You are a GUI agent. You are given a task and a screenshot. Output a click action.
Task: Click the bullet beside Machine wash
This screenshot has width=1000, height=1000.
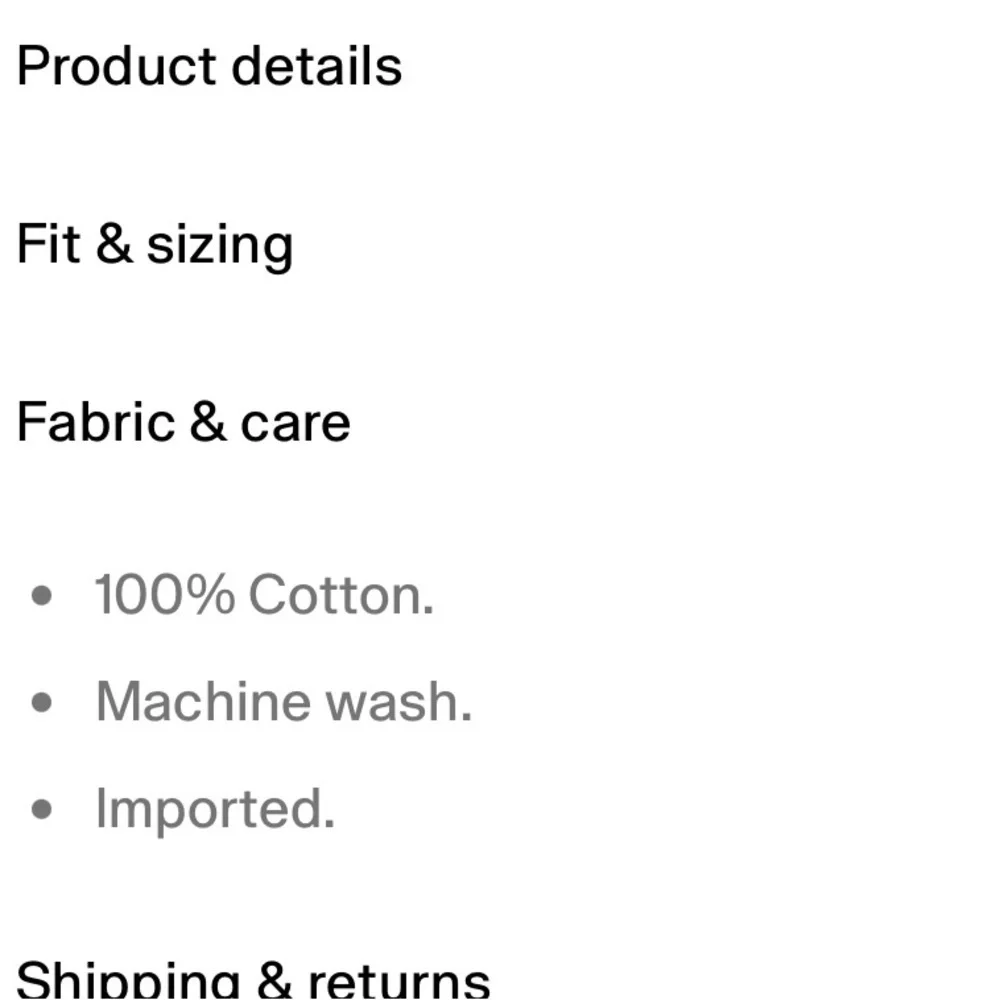pos(41,702)
